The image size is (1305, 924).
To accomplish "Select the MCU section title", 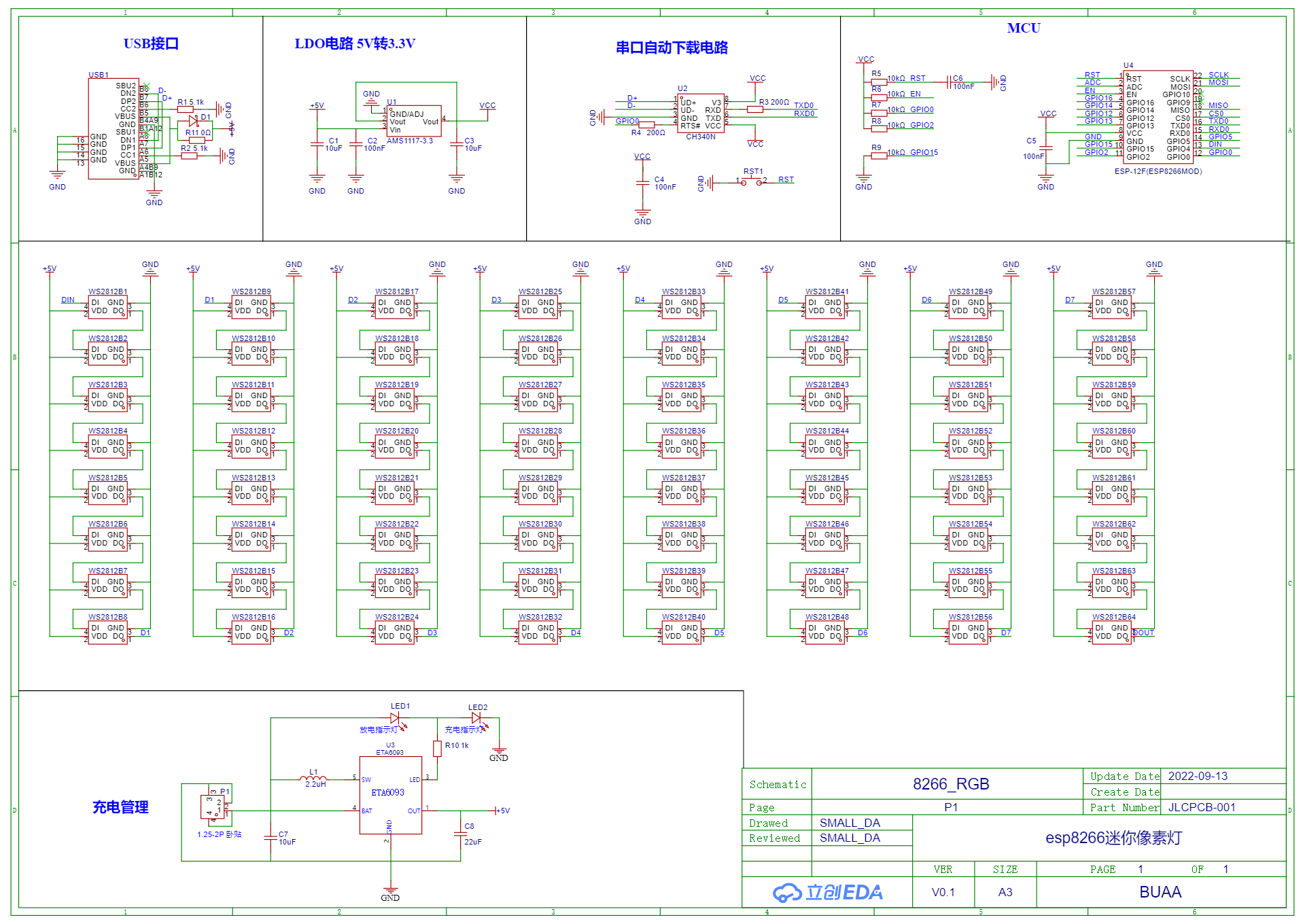I will [x=1023, y=28].
